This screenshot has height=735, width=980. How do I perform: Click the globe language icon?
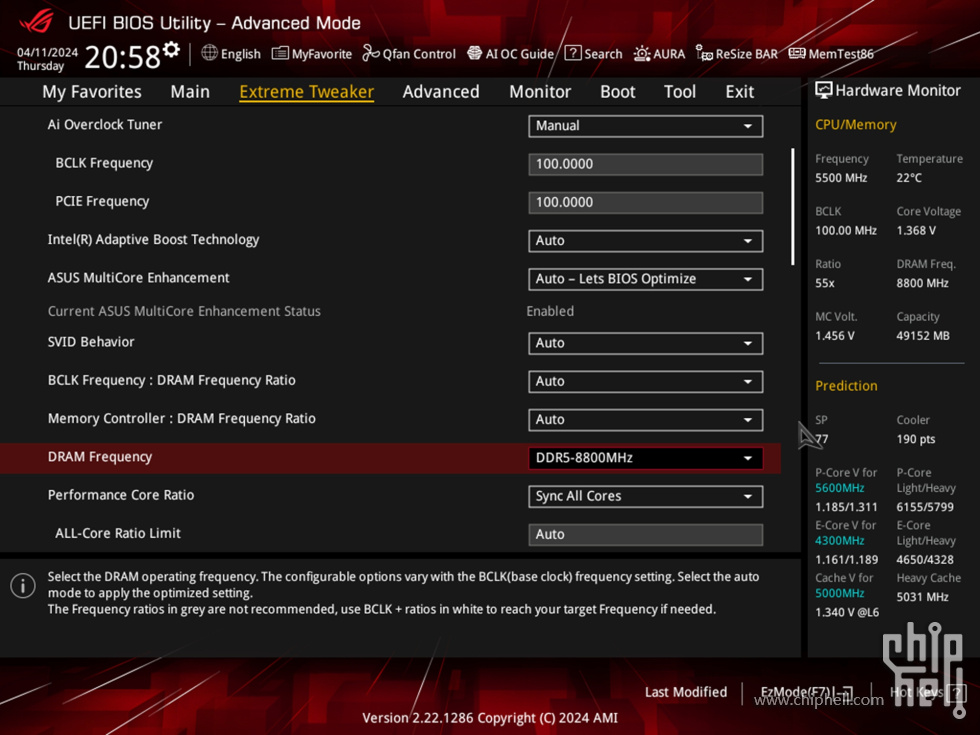click(209, 53)
